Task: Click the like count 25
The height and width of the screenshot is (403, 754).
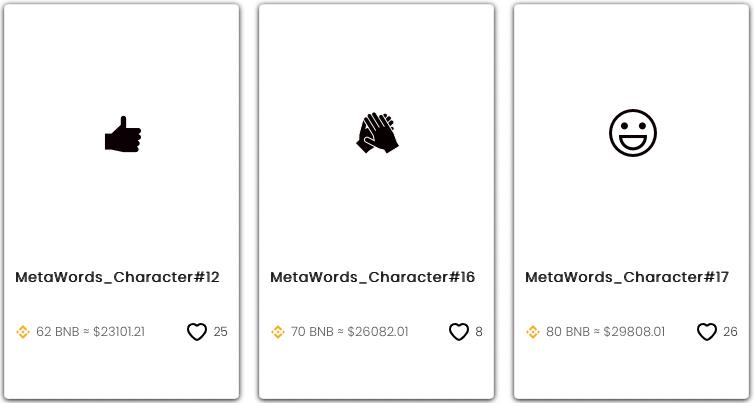Action: pyautogui.click(x=221, y=332)
